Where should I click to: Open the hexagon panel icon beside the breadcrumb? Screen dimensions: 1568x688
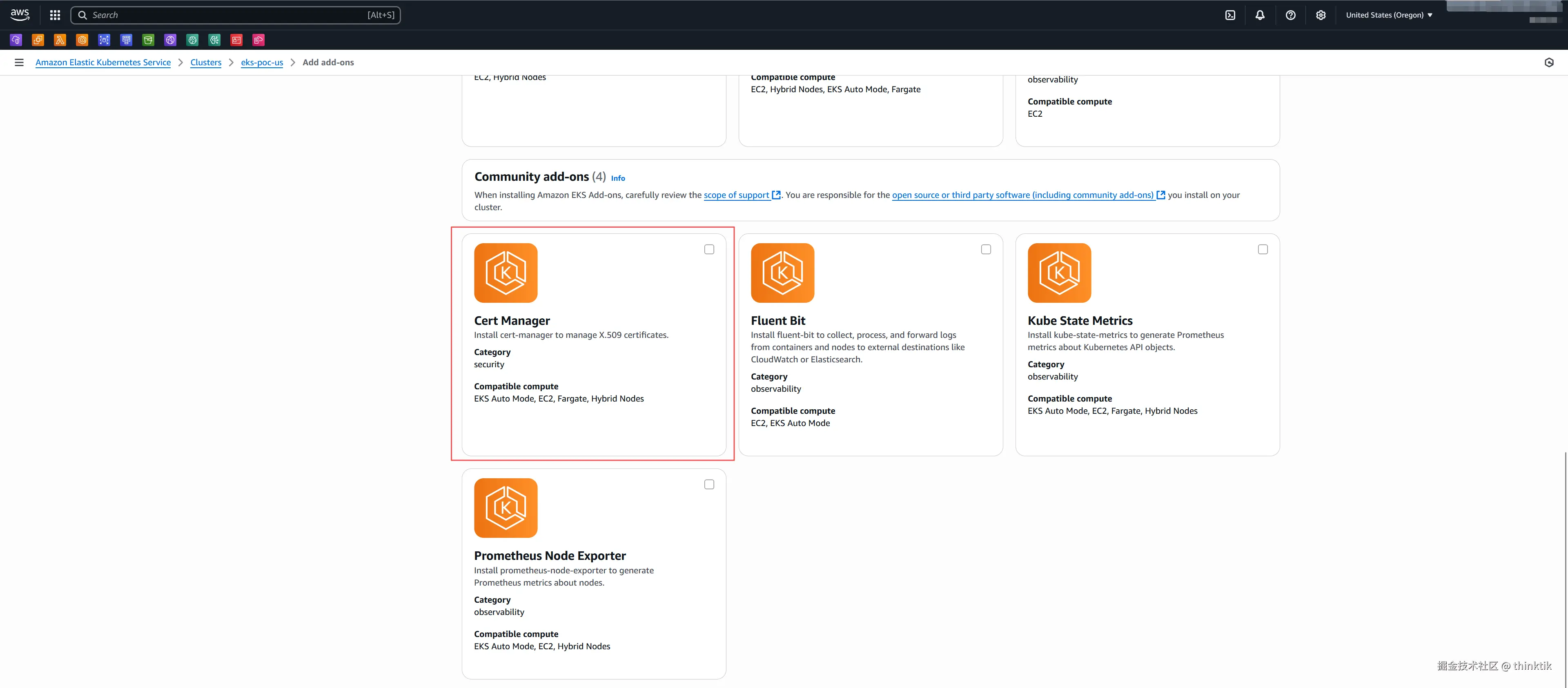pos(1549,63)
